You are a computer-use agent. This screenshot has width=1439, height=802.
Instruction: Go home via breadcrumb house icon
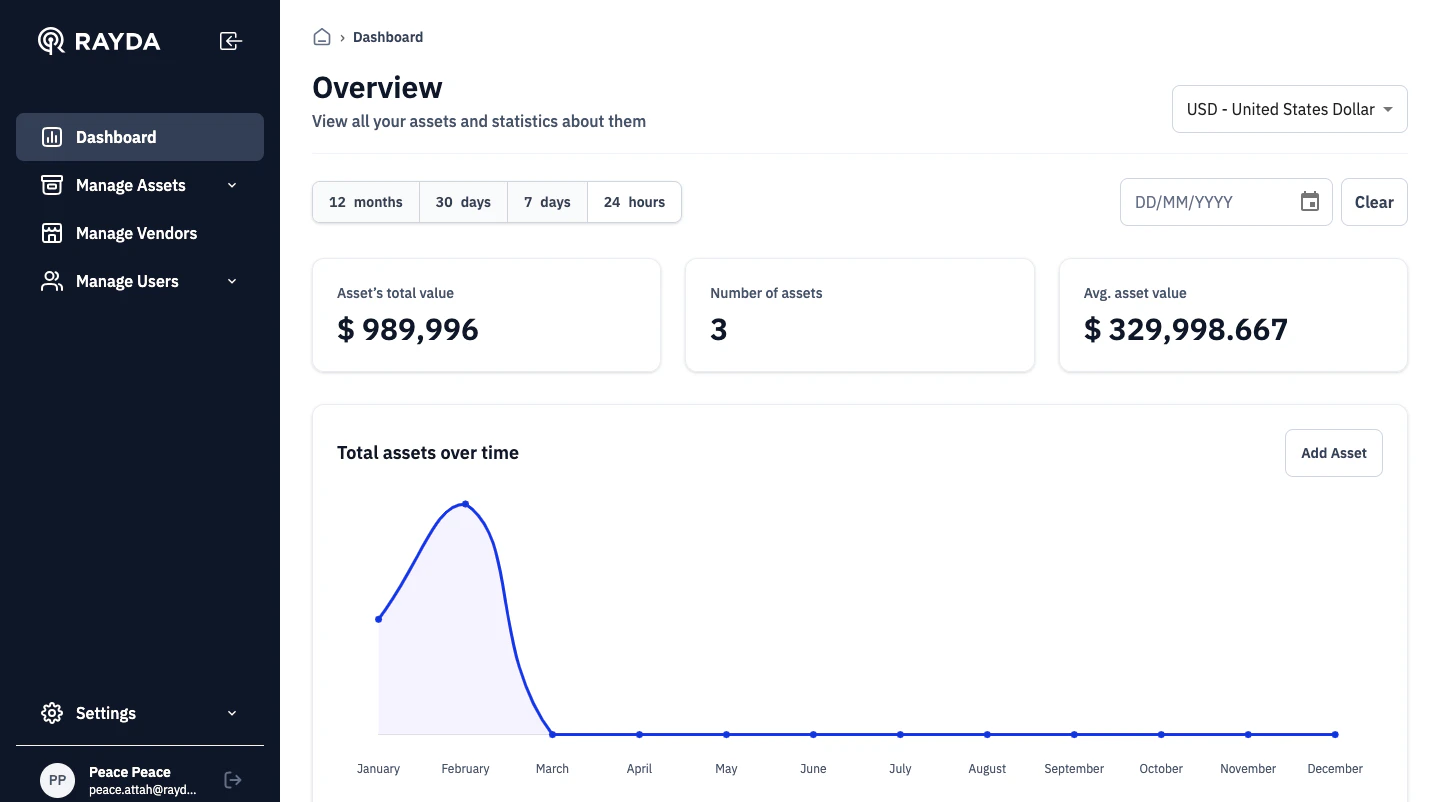tap(322, 37)
